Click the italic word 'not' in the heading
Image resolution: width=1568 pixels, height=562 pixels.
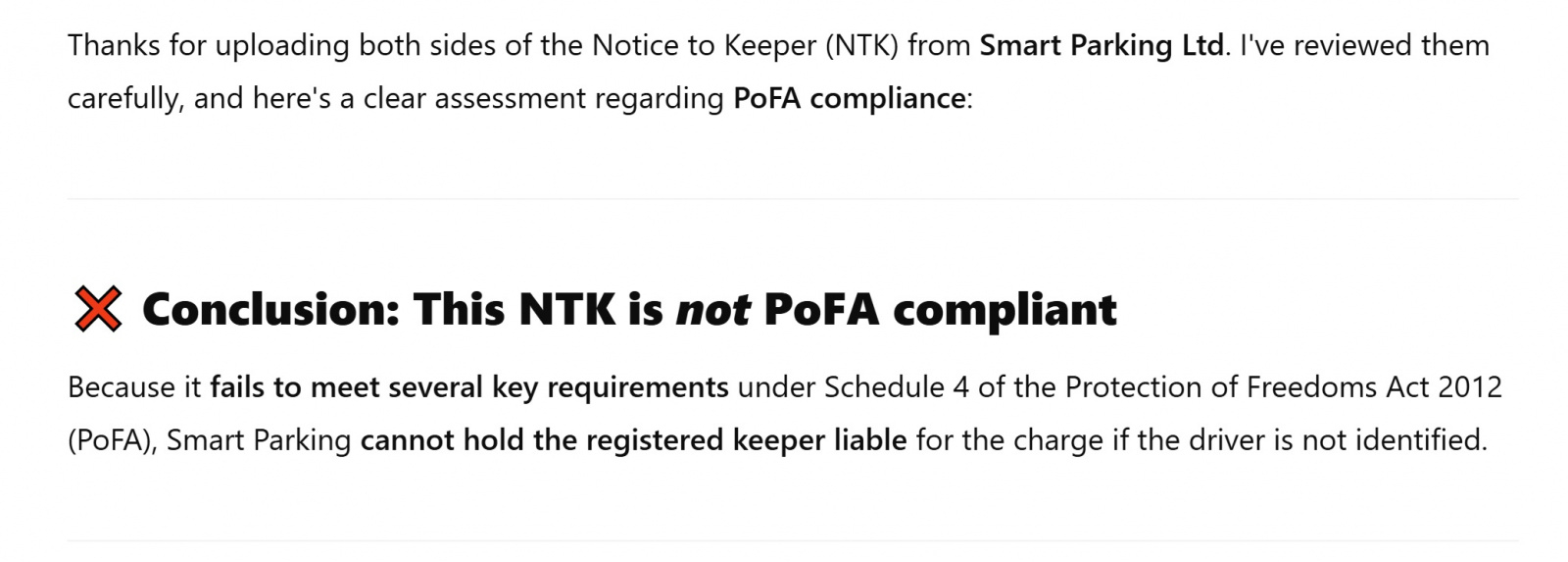coord(713,309)
